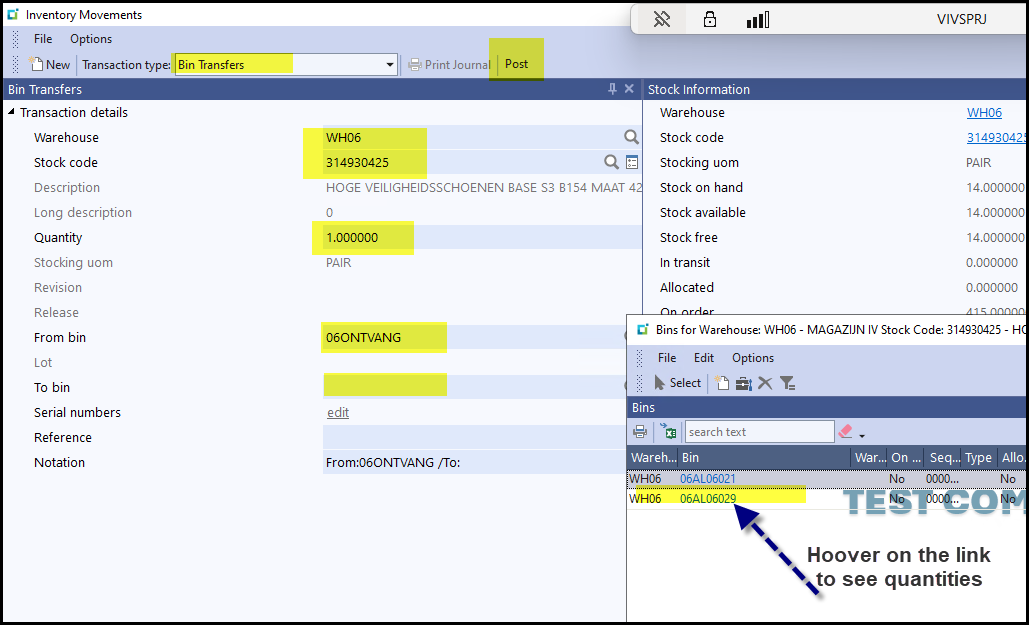
Task: Open the stock code list icon beside the magnifier
Action: (632, 162)
